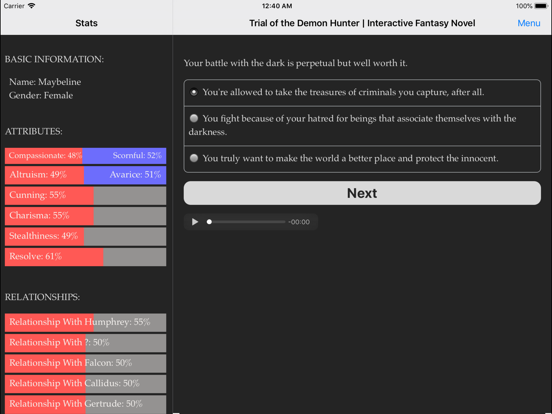Click the Compassionate: 48% bar segment
Viewport: 552px width, 414px height.
(x=44, y=156)
